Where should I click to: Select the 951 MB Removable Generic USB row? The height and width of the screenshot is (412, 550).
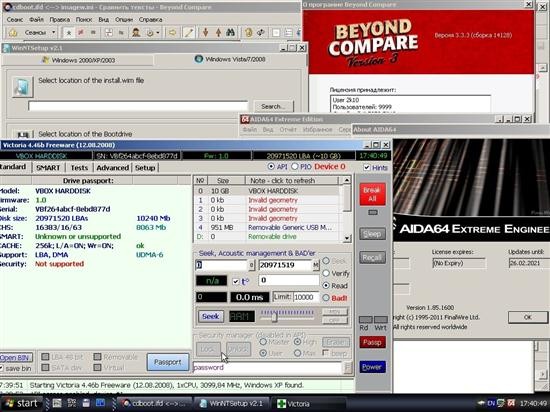click(267, 228)
